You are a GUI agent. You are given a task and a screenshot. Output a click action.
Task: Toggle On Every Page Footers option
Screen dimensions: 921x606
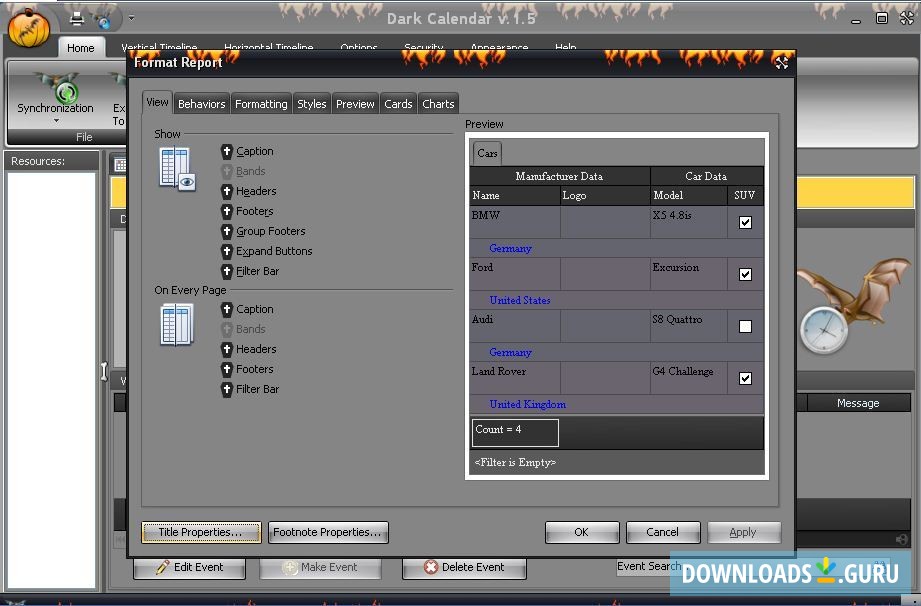pos(247,369)
